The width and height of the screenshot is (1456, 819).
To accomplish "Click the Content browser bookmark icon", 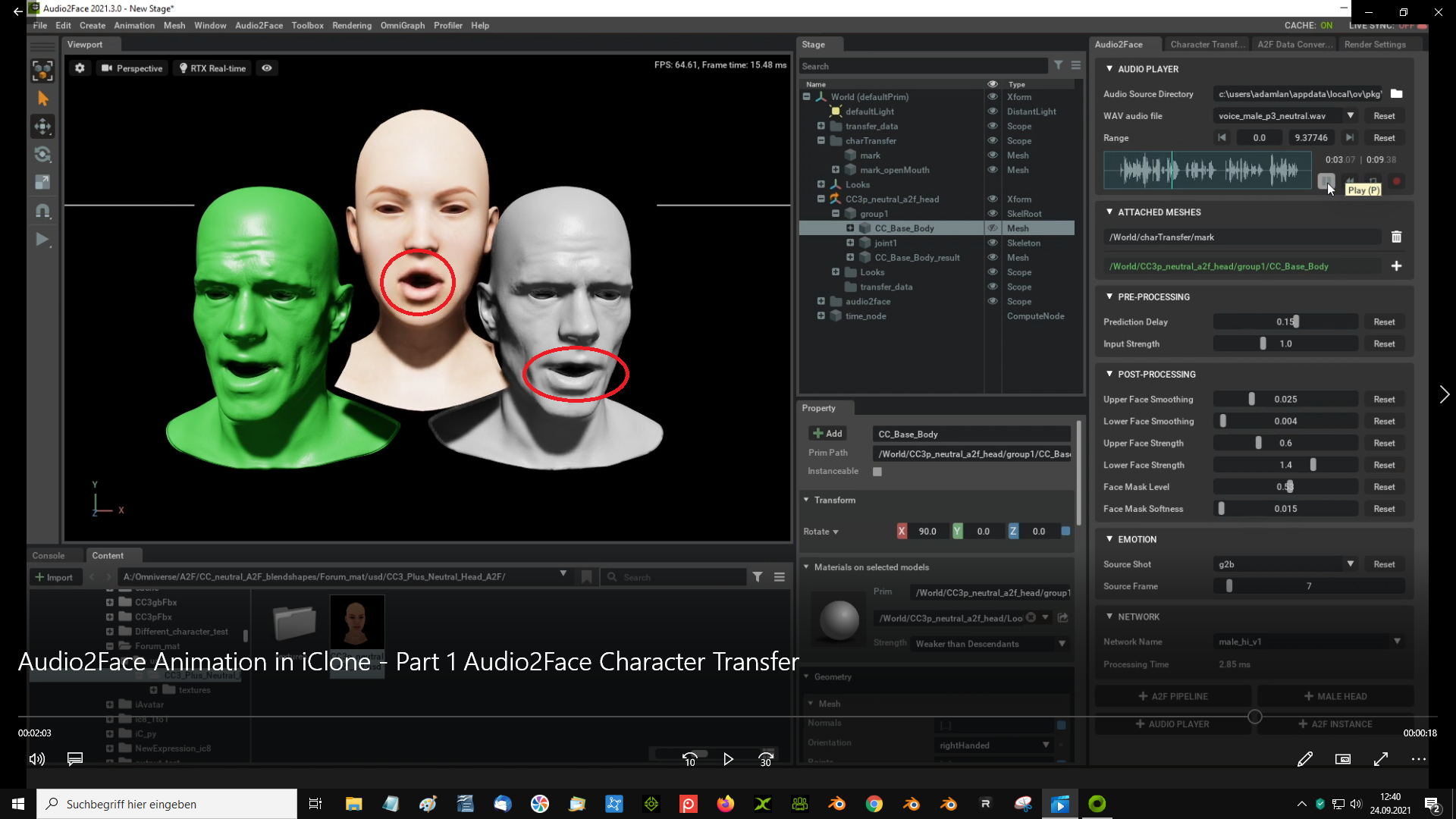I will (586, 577).
